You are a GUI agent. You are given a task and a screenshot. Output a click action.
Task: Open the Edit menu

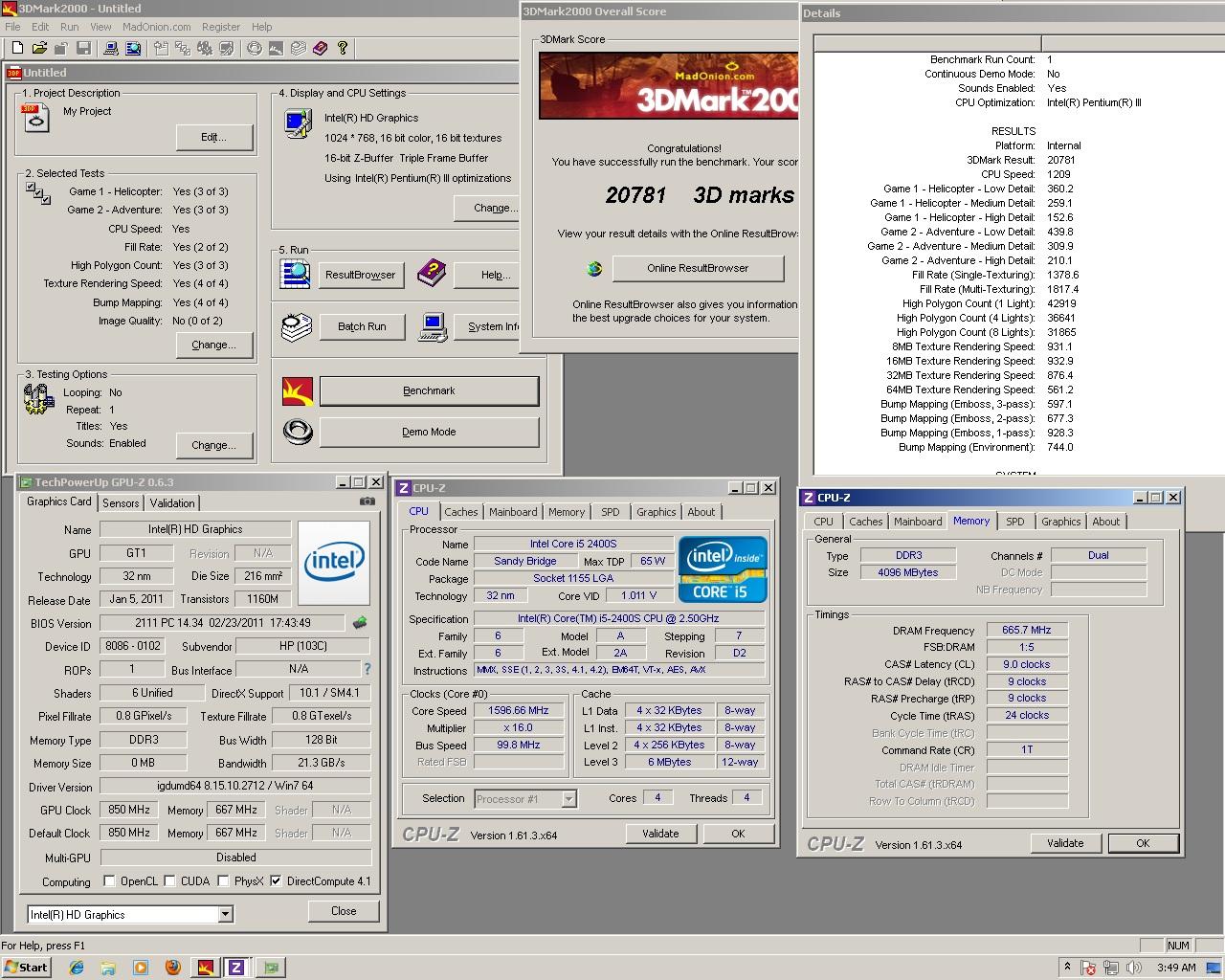(x=40, y=27)
